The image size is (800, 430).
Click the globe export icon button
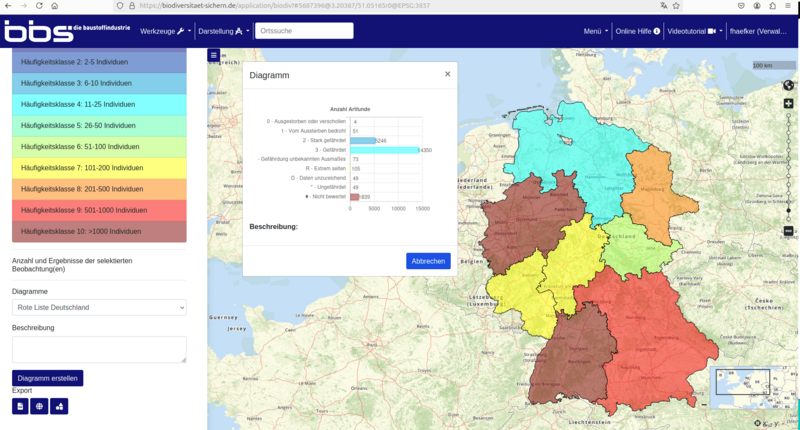tap(40, 406)
